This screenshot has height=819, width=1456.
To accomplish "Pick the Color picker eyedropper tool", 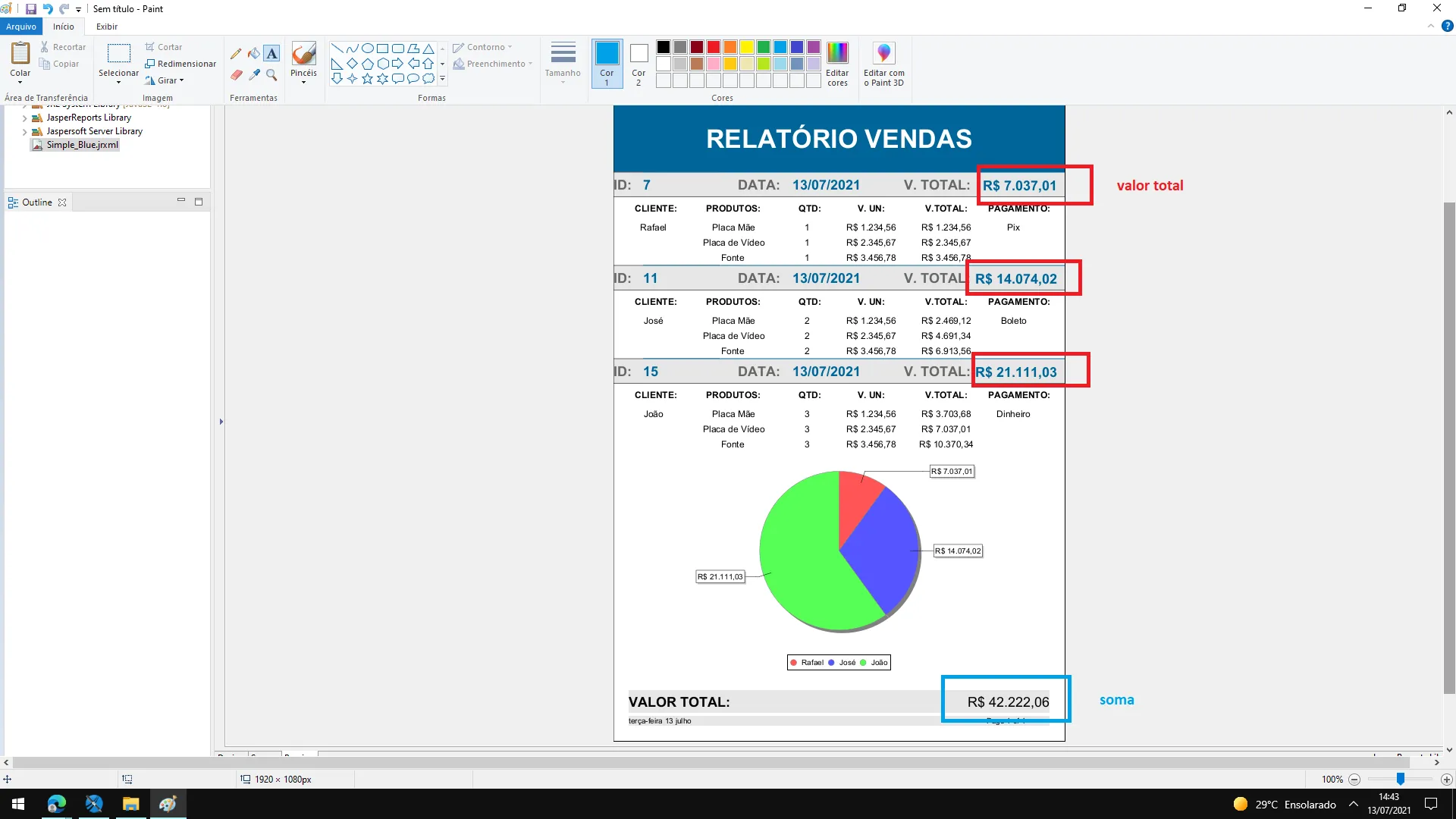I will coord(254,74).
